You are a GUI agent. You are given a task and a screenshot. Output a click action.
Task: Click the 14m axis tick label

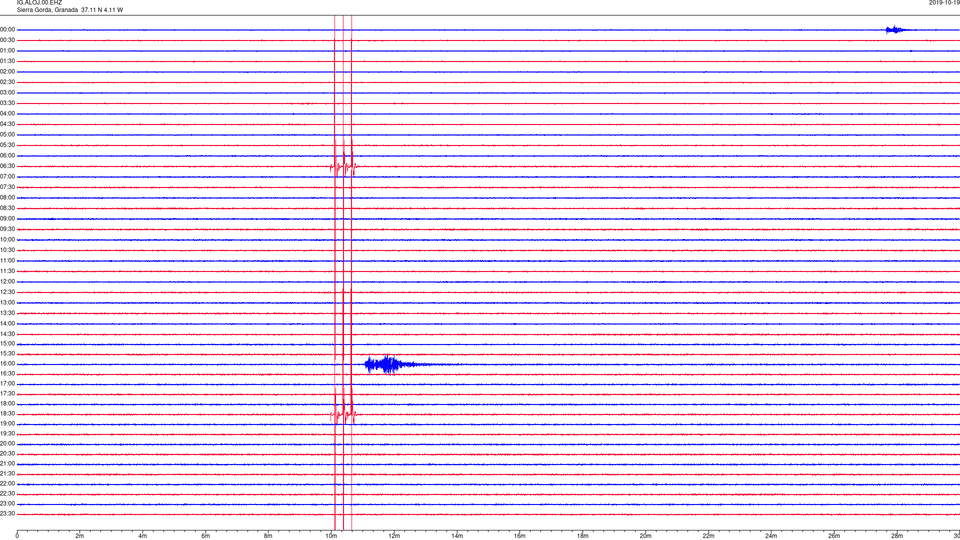pos(457,536)
